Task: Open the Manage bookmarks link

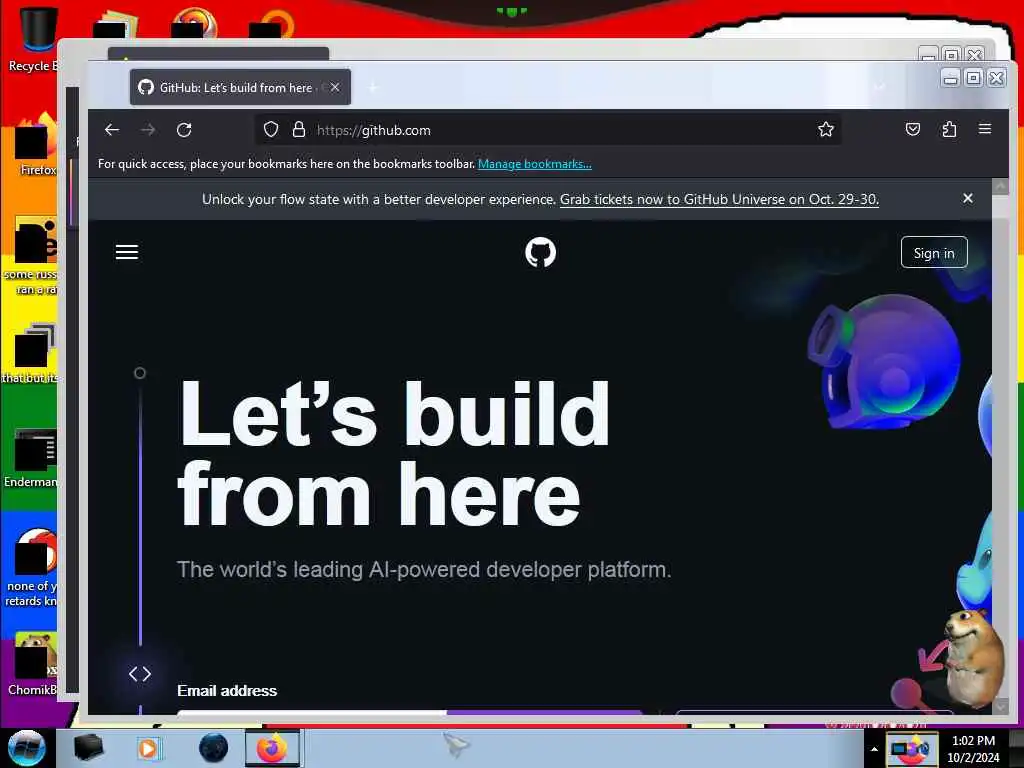Action: click(535, 164)
